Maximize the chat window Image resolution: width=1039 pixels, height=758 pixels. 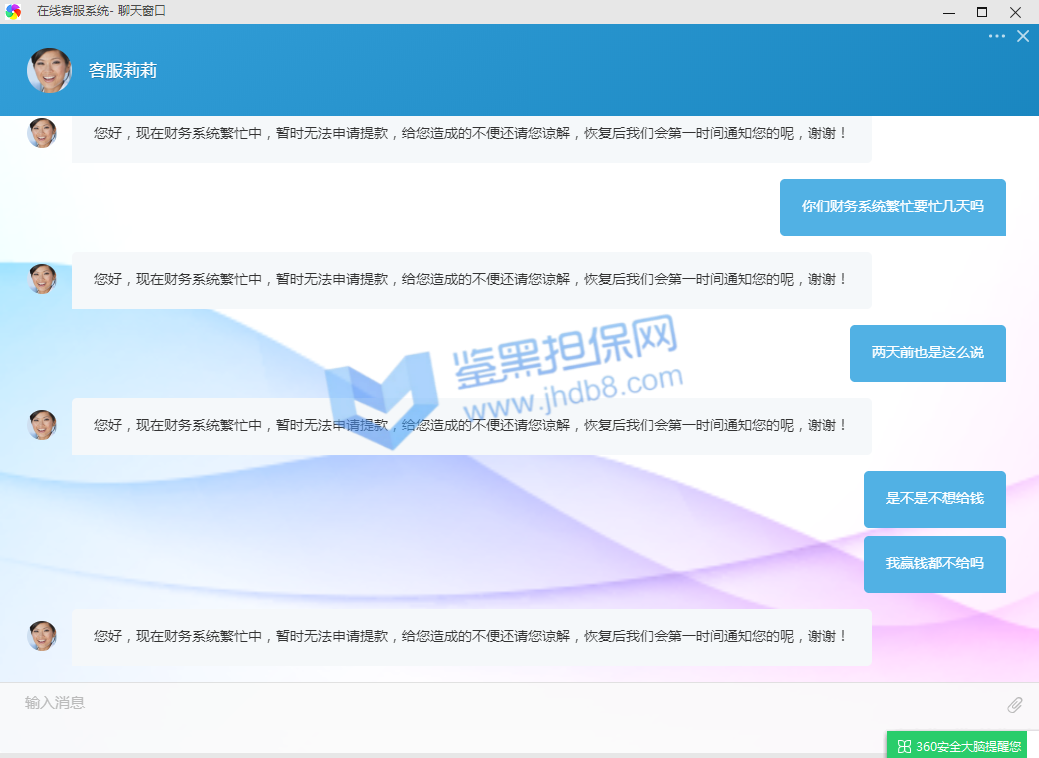point(981,12)
